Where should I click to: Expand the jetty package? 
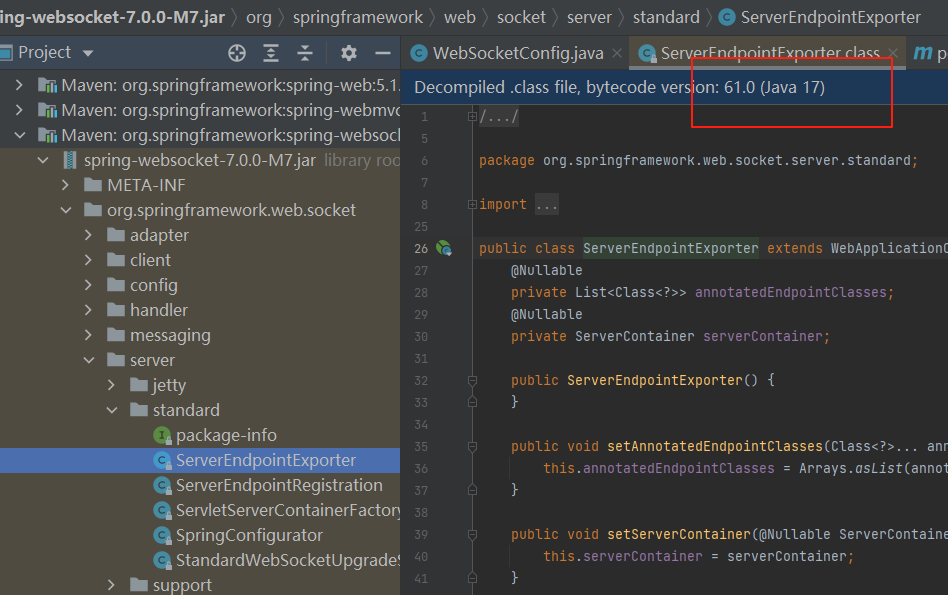111,385
